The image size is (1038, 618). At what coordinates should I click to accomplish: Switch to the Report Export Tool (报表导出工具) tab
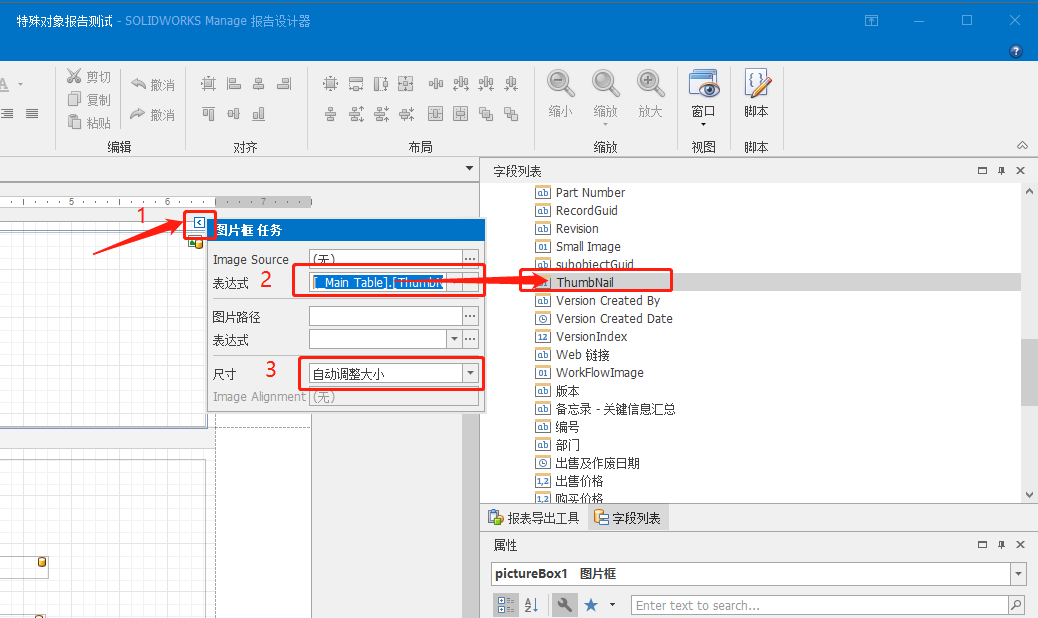click(x=533, y=518)
